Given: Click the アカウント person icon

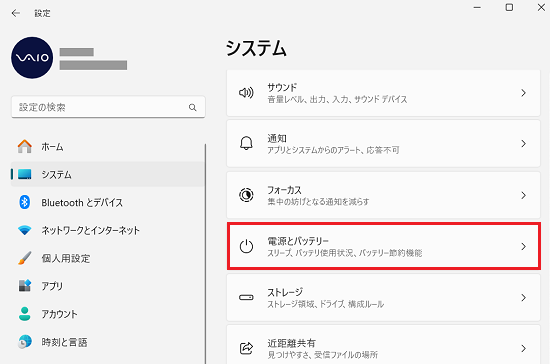Looking at the screenshot, I should coord(25,314).
